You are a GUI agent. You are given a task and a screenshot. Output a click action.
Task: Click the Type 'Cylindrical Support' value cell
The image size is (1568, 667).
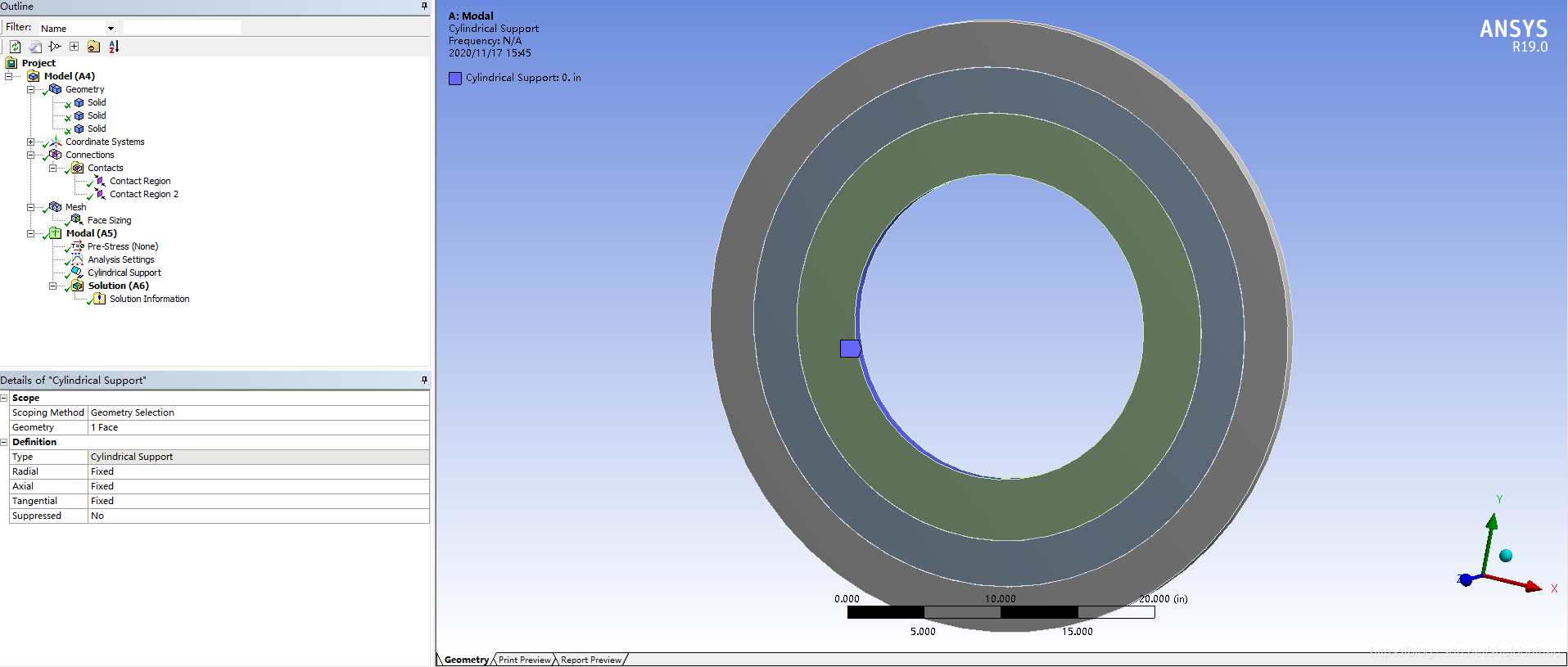tap(259, 457)
